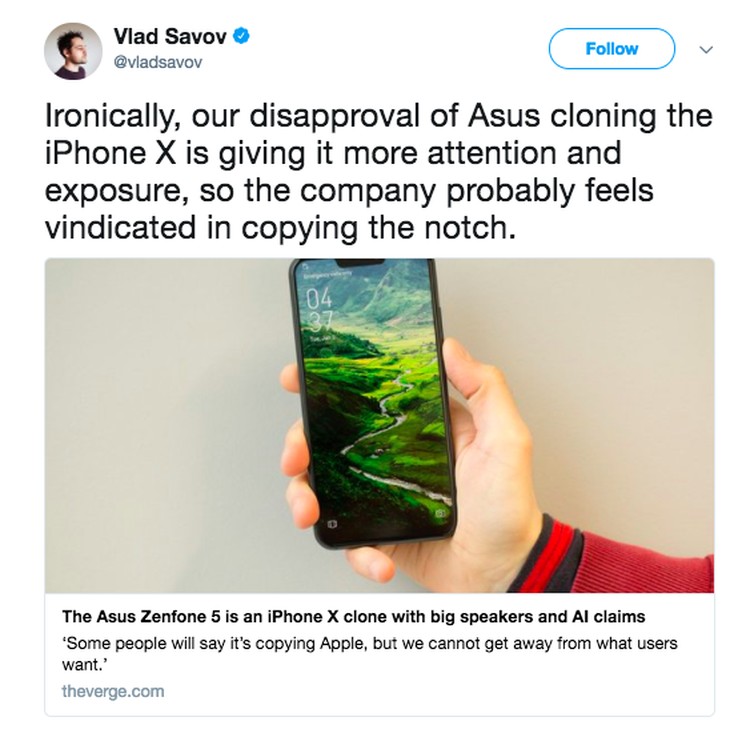750x733 pixels.
Task: Click the words "iPhone X" in tweet text
Action: 110,153
